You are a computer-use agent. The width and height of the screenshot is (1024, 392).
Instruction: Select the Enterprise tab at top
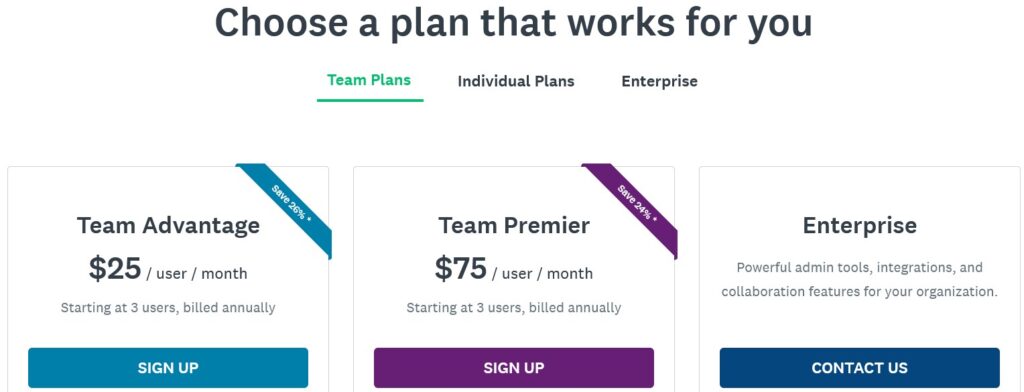click(660, 82)
